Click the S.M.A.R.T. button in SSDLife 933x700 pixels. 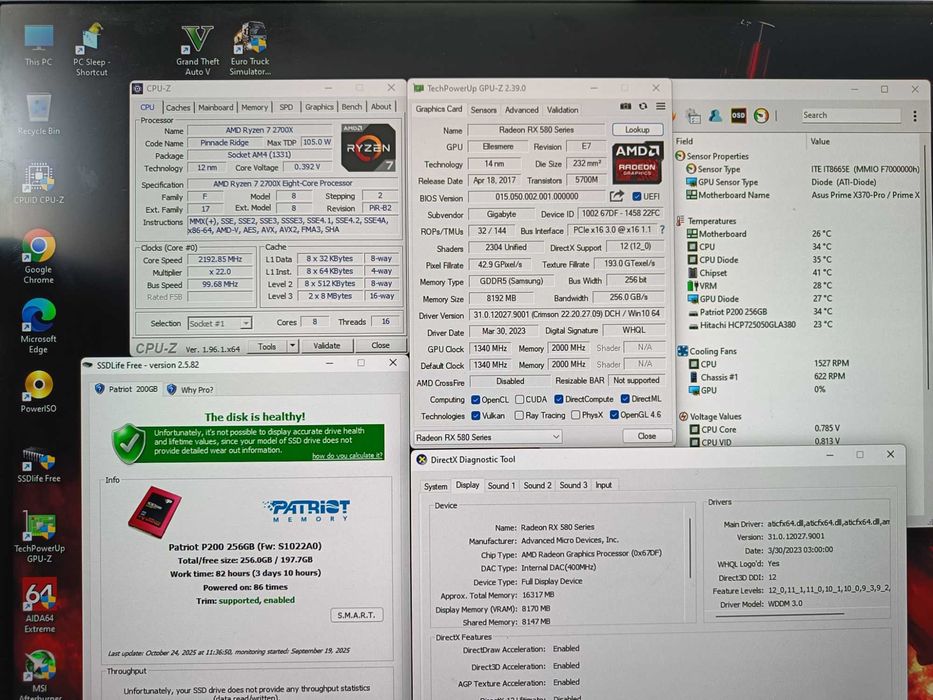coord(356,615)
